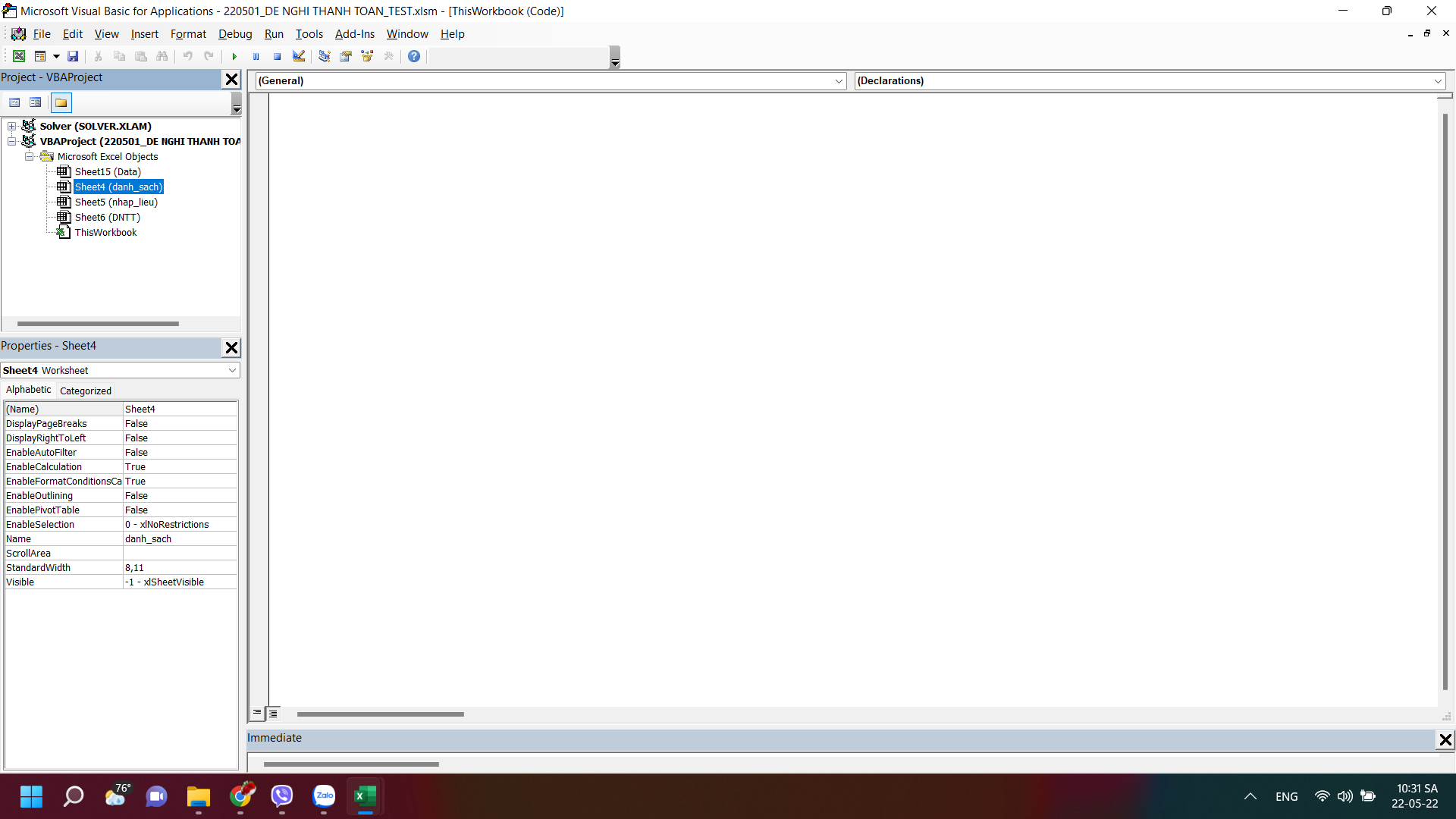Screen dimensions: 1456x819
Task: Click the Reset stop icon
Action: [277, 56]
